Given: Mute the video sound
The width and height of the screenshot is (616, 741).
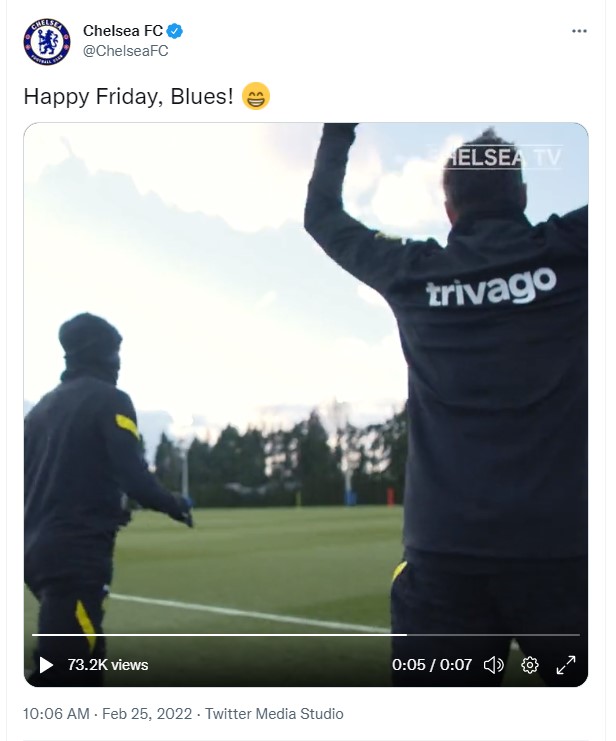Looking at the screenshot, I should click(494, 665).
